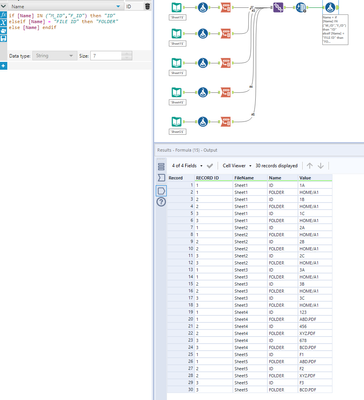Click the Value column header
The width and height of the screenshot is (364, 400).
click(x=315, y=178)
